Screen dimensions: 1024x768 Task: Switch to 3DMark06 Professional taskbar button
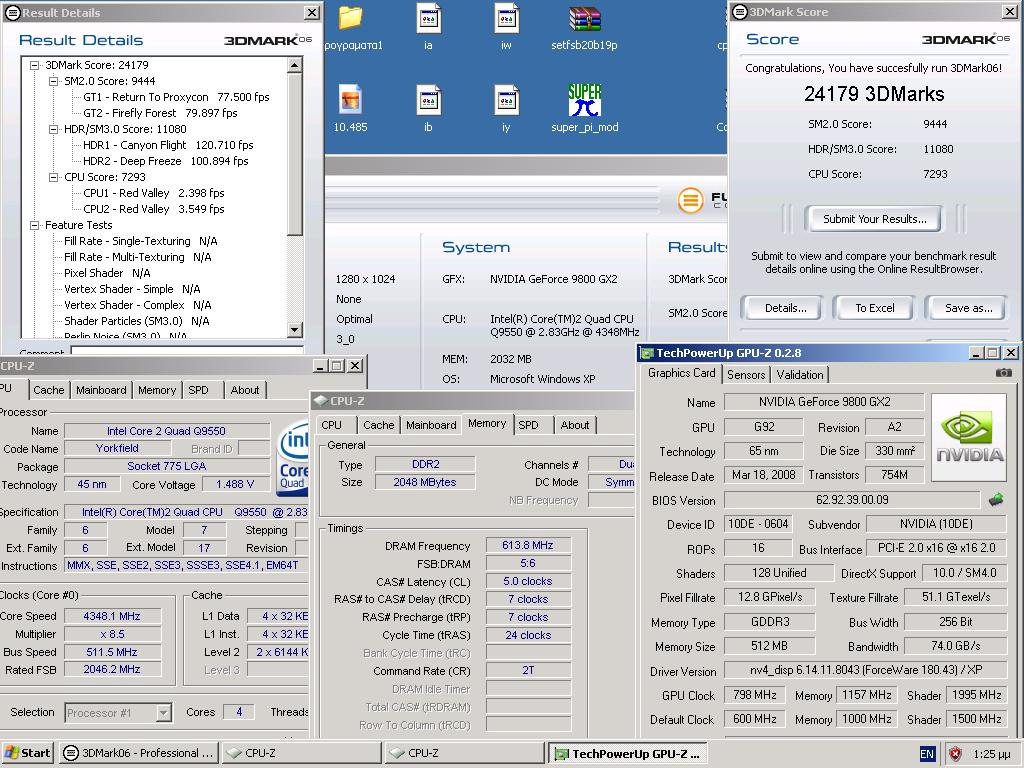coord(138,753)
